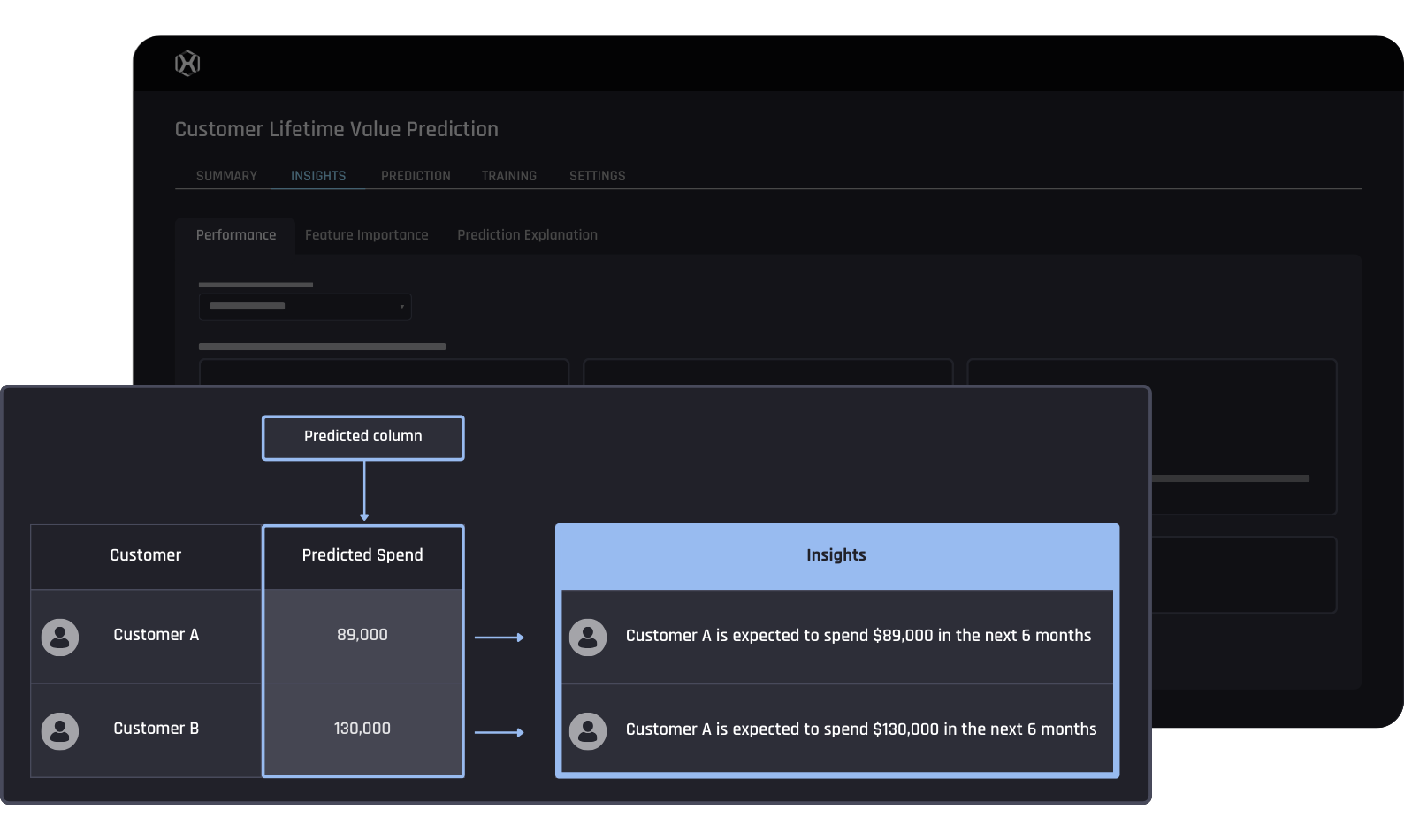The image size is (1404, 840).
Task: Click the app logo in top bar
Action: pos(187,64)
